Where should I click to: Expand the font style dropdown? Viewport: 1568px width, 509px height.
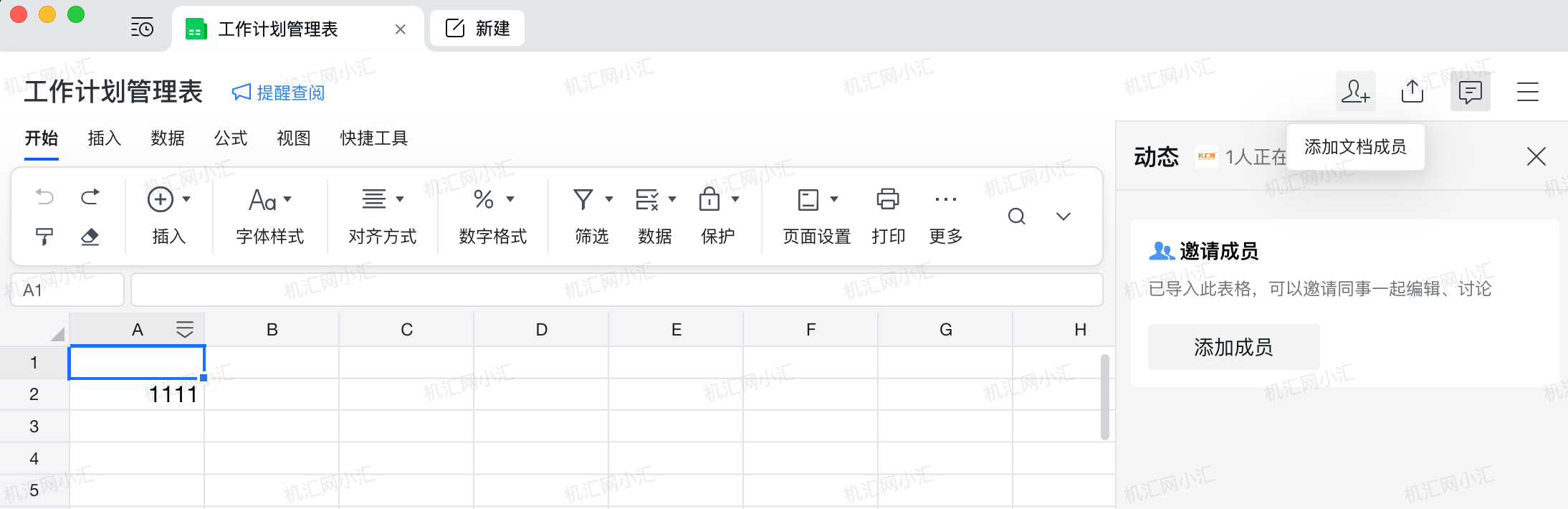tap(270, 199)
